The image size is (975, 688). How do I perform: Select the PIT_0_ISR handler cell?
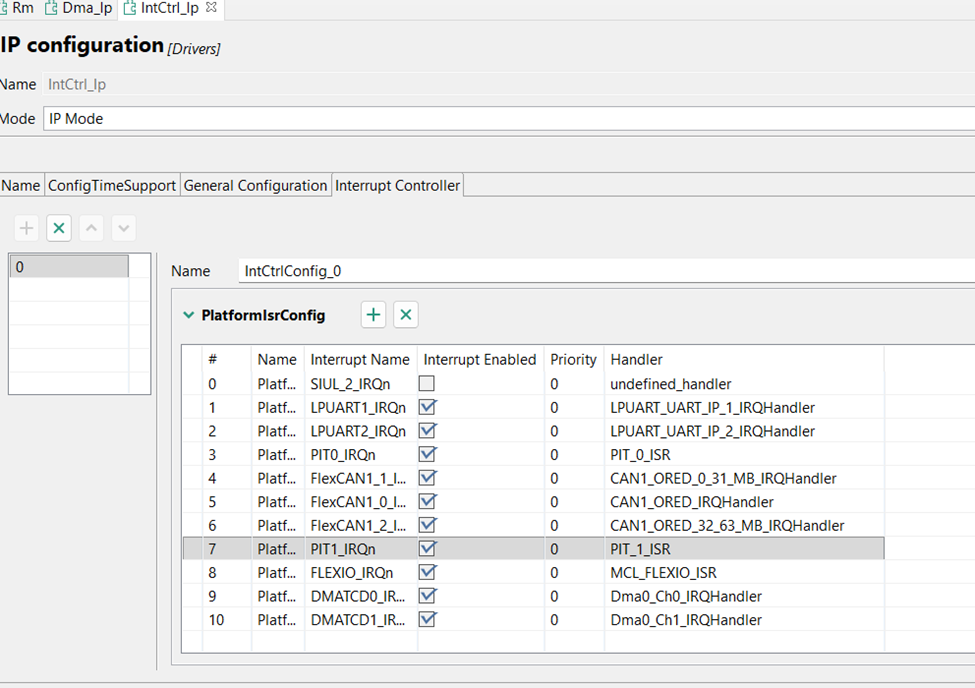point(743,455)
